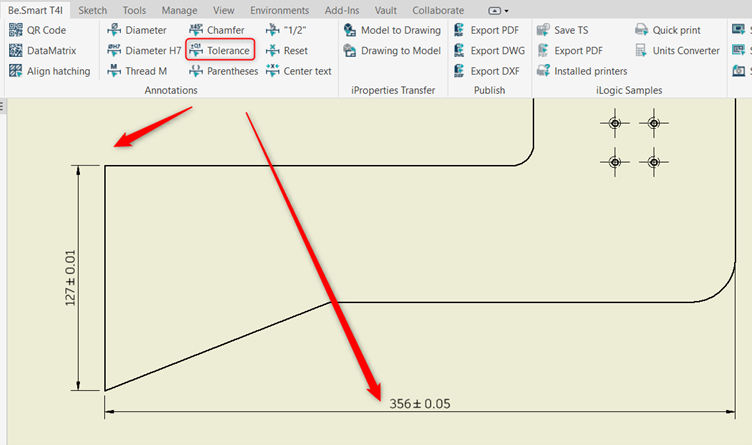Click the Model to Drawing icon
Viewport: 752px width, 445px height.
point(350,30)
